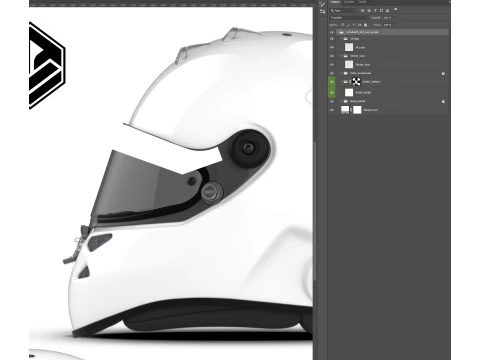Image resolution: width=480 pixels, height=360 pixels.
Task: Open the Layers panel tab
Action: (335, 2)
